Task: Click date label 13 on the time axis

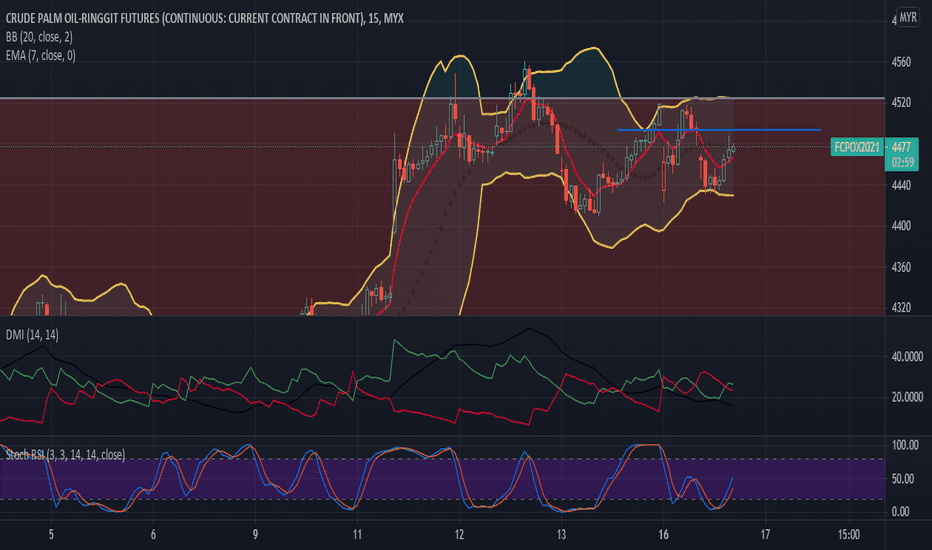Action: point(561,535)
